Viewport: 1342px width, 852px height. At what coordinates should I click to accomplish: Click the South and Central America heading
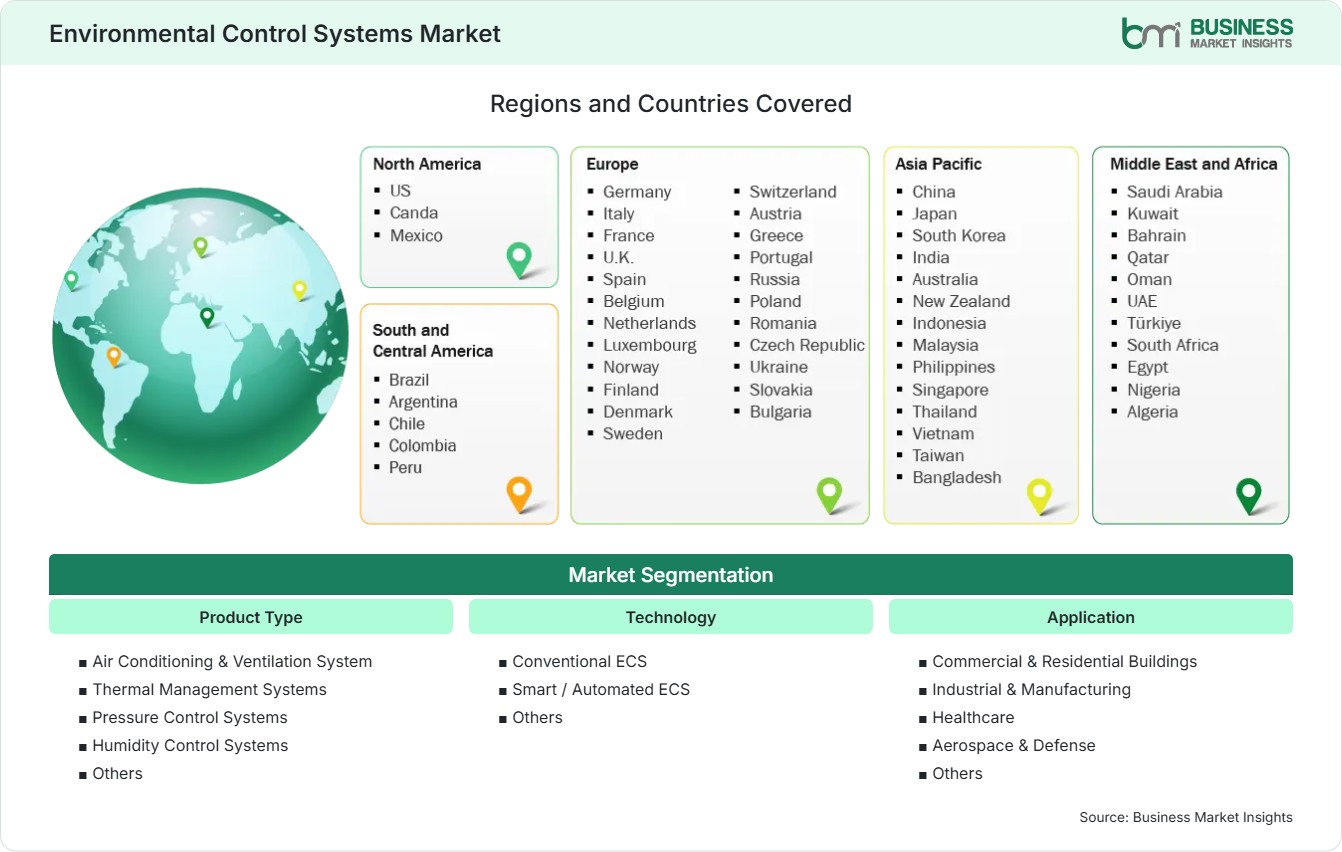click(x=433, y=340)
